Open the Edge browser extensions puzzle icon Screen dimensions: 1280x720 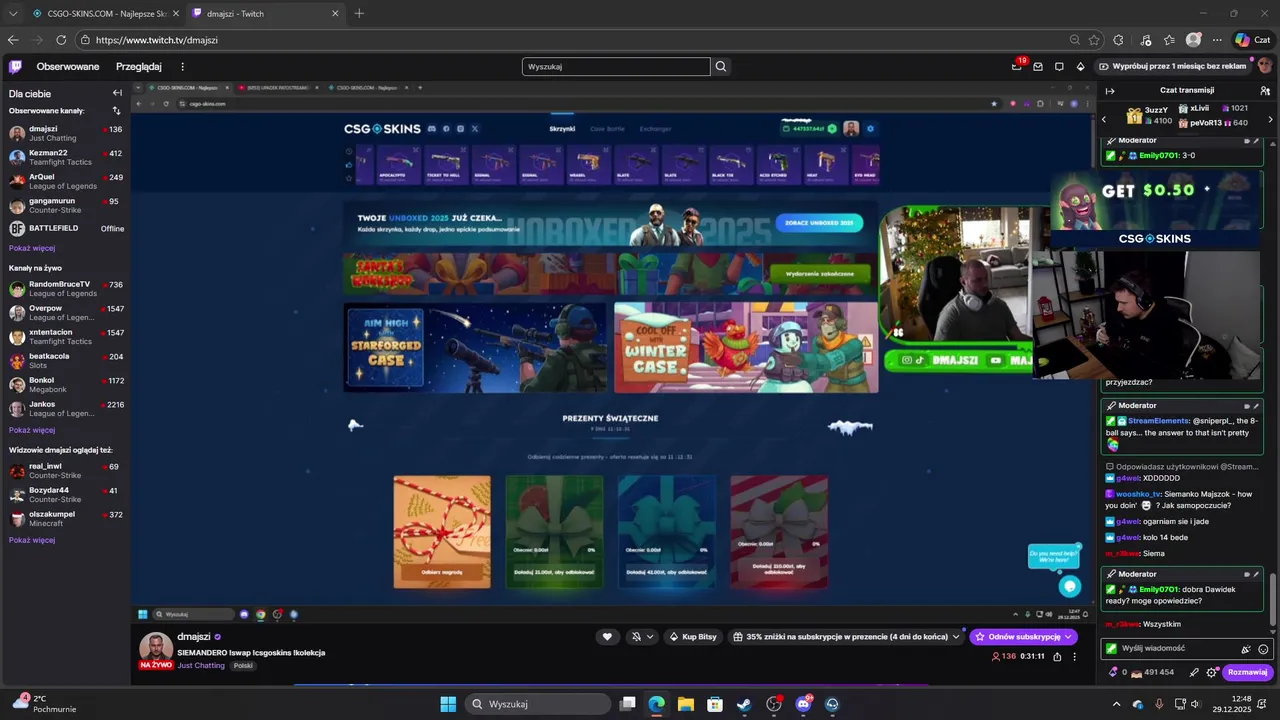point(1118,40)
